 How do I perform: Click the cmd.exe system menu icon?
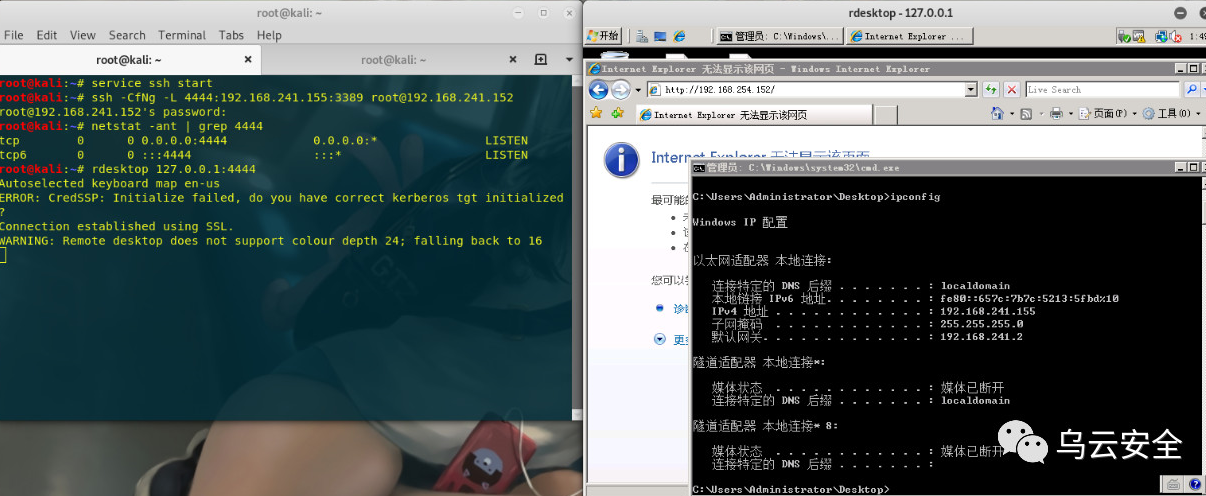click(x=699, y=168)
